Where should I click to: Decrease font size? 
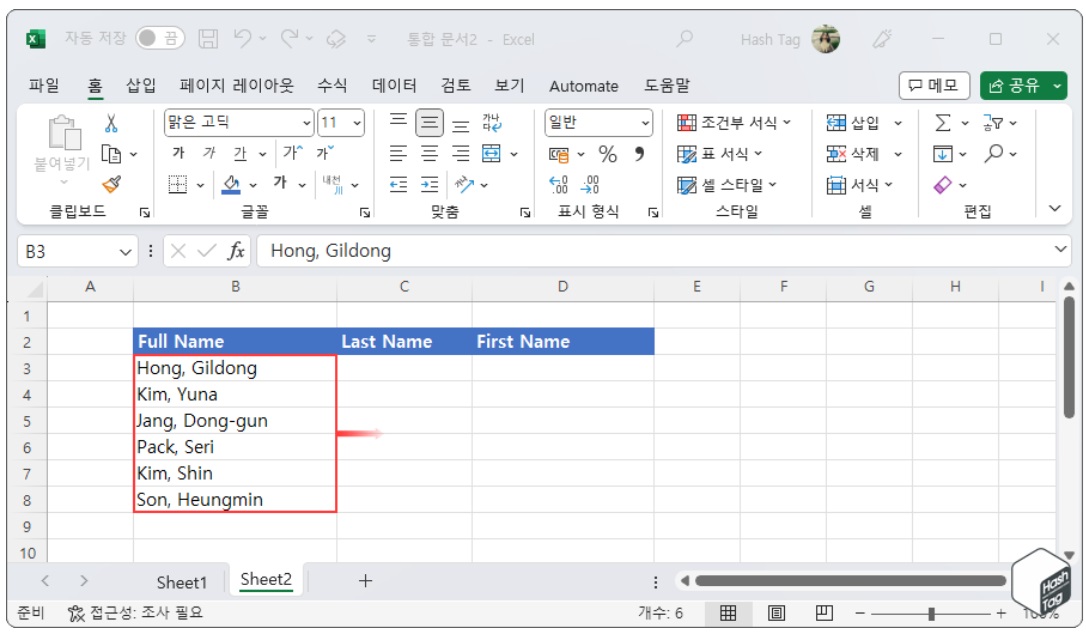coord(325,153)
